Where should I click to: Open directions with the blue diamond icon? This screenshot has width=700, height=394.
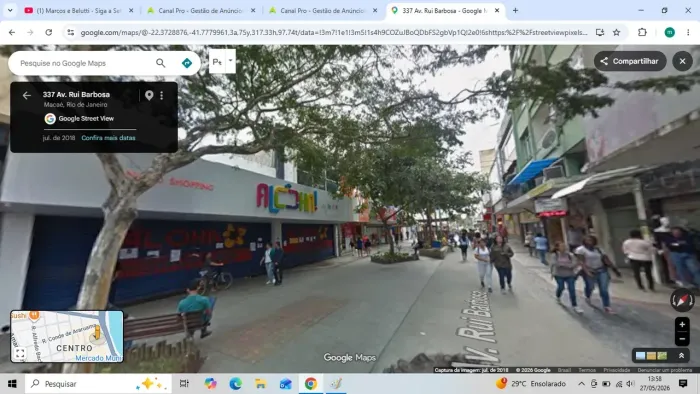click(187, 63)
